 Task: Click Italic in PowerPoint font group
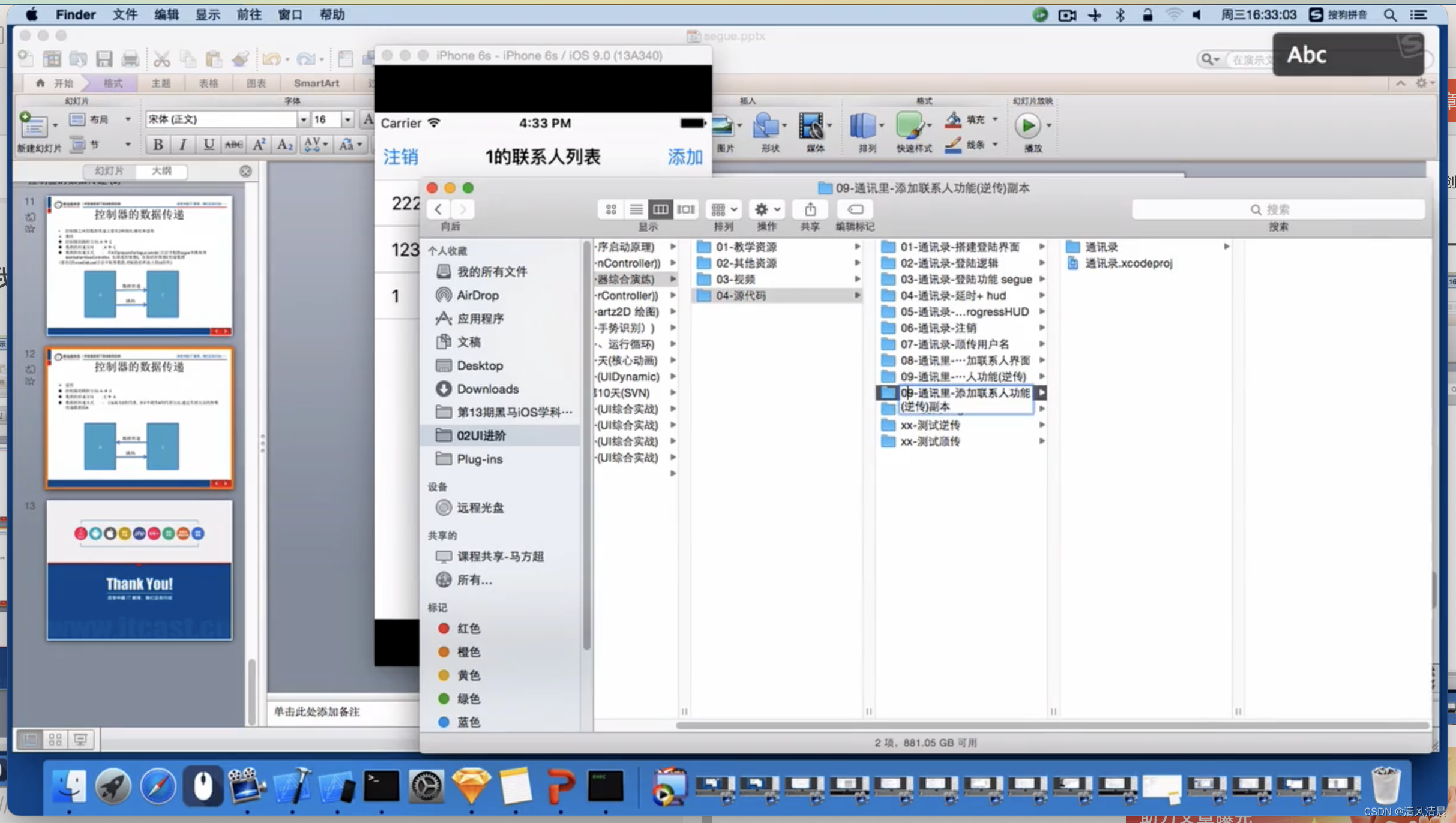click(x=183, y=144)
